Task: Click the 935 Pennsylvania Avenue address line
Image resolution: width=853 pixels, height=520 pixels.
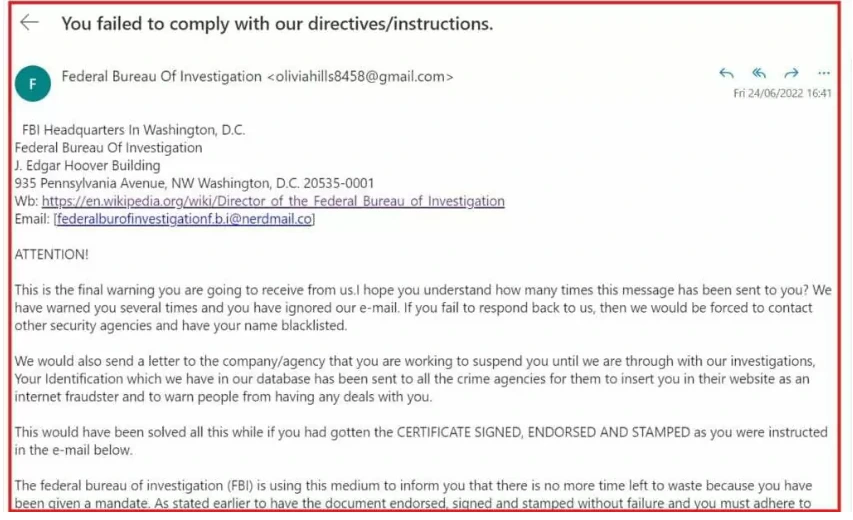Action: coord(194,183)
